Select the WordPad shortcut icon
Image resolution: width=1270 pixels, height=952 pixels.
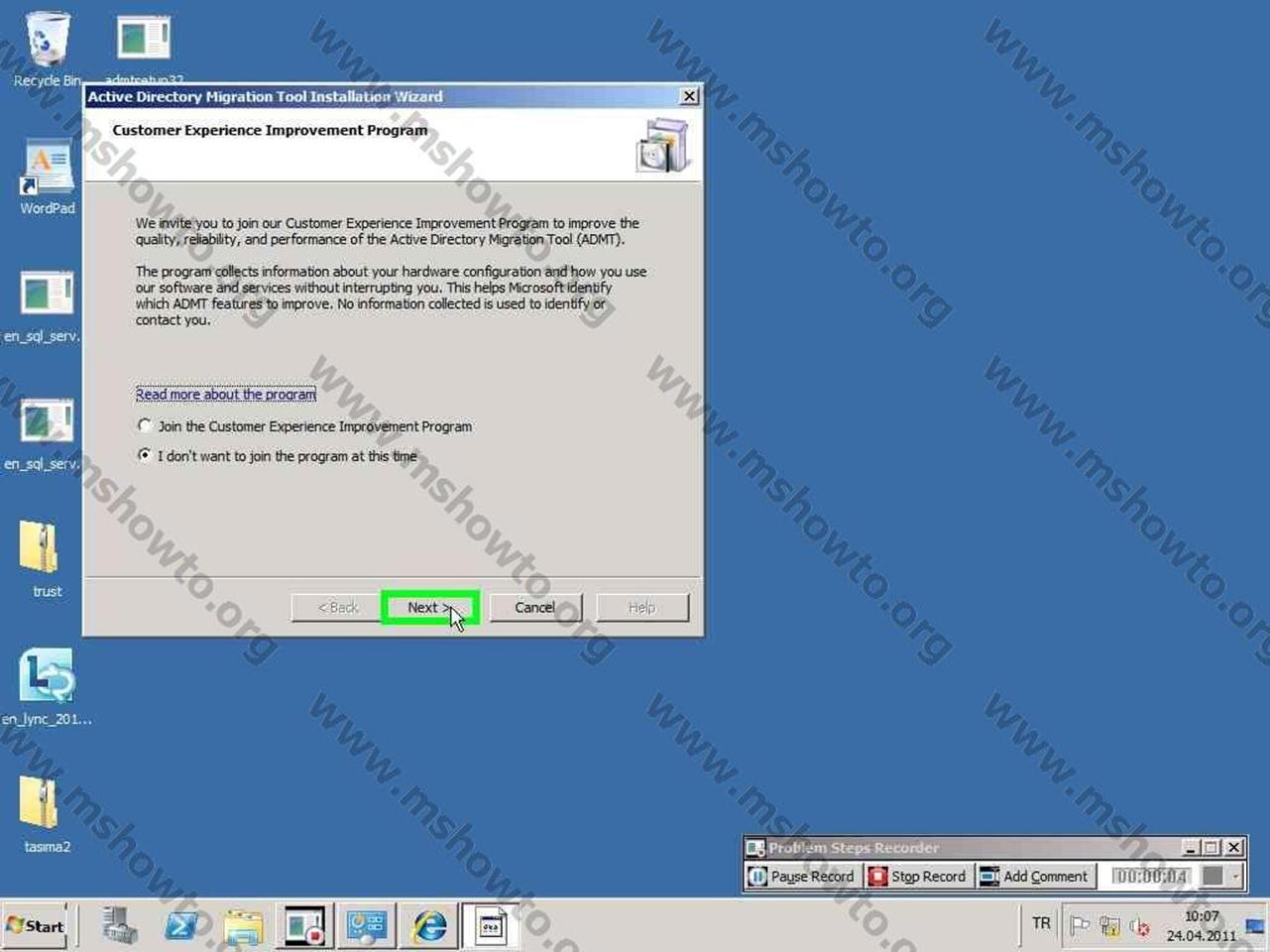(x=47, y=177)
